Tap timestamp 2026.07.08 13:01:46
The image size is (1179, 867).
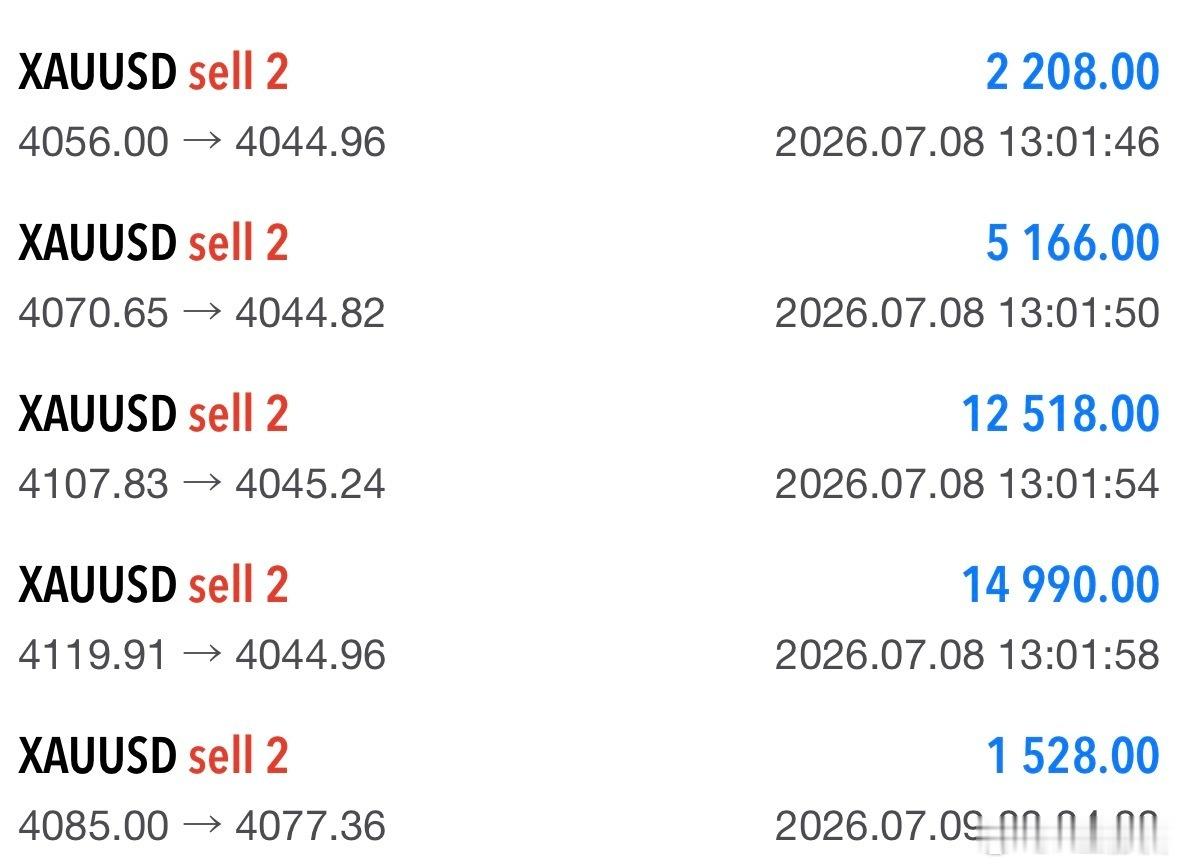(967, 141)
